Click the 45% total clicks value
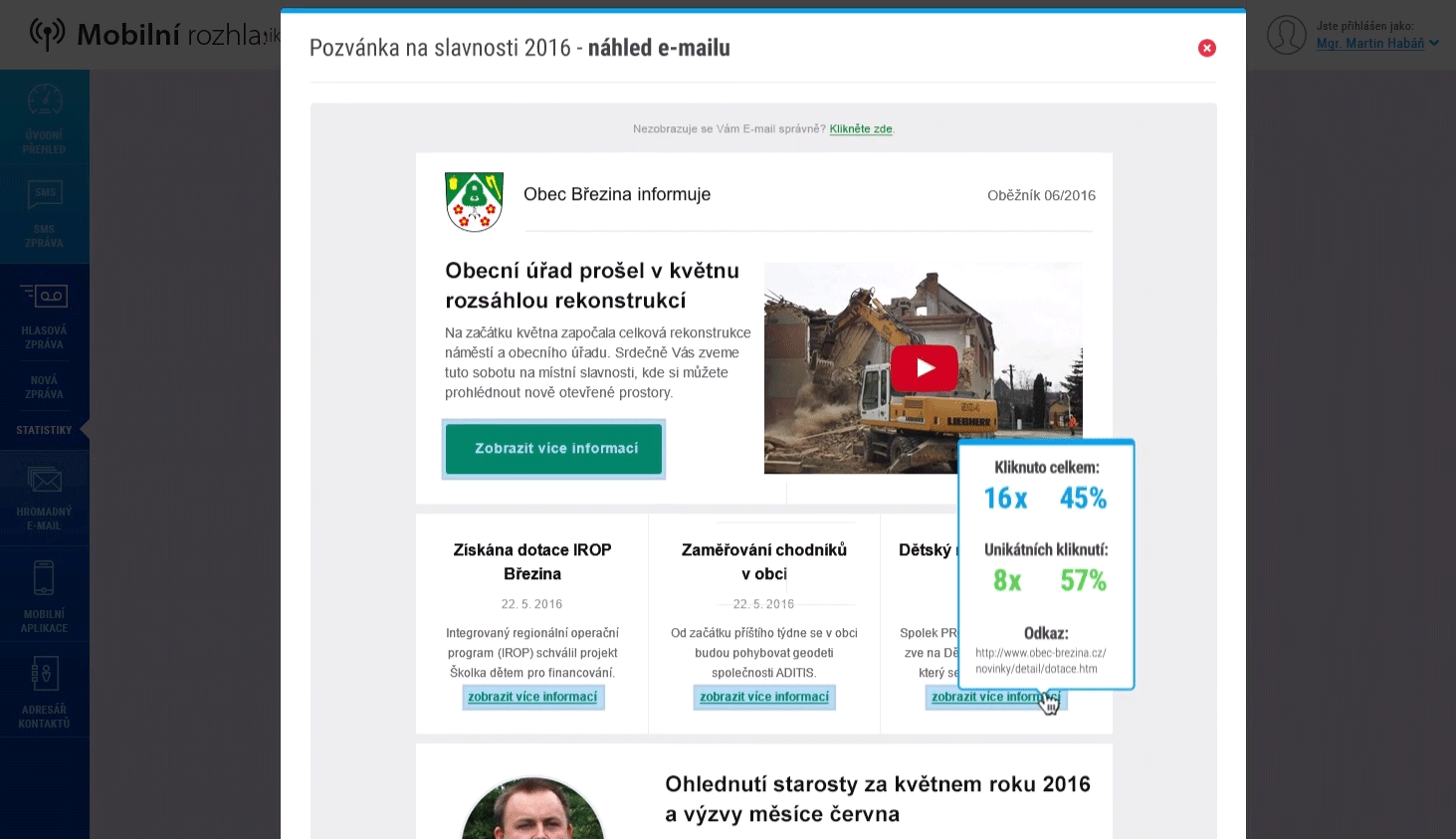Image resolution: width=1456 pixels, height=839 pixels. pos(1083,498)
